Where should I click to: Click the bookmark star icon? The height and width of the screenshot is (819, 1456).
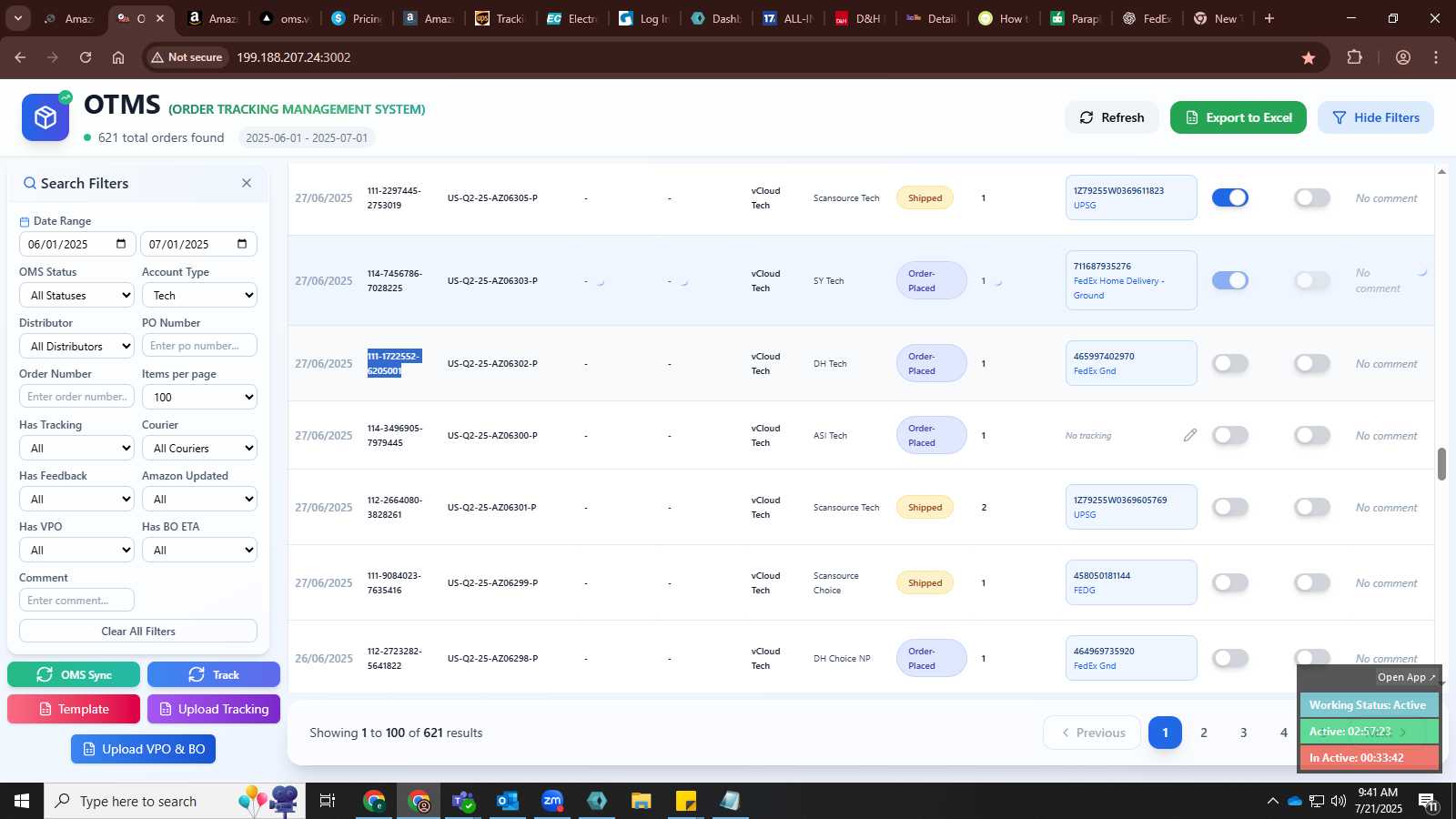point(1309,57)
